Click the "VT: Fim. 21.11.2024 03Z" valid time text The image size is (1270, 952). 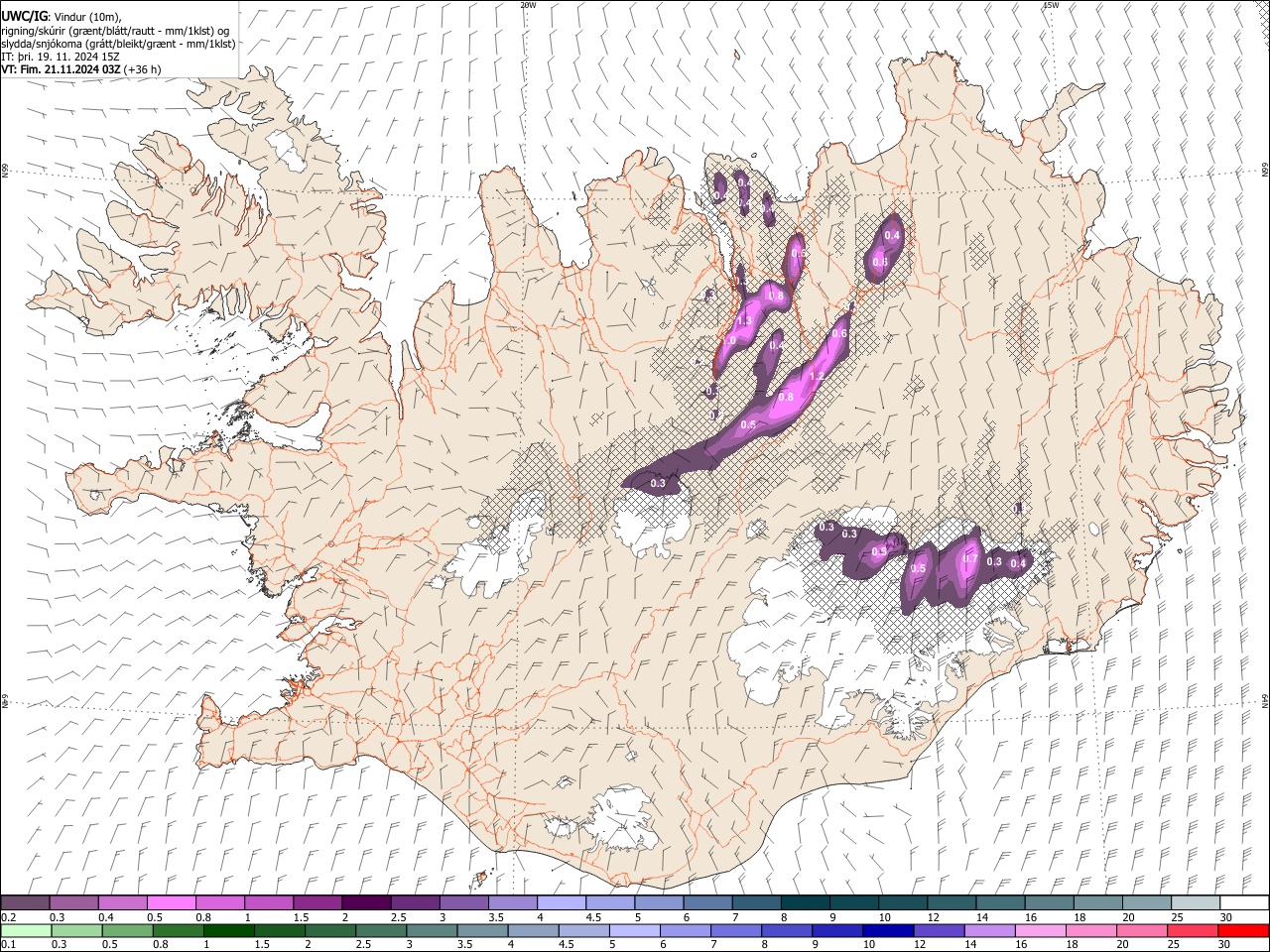click(x=62, y=69)
